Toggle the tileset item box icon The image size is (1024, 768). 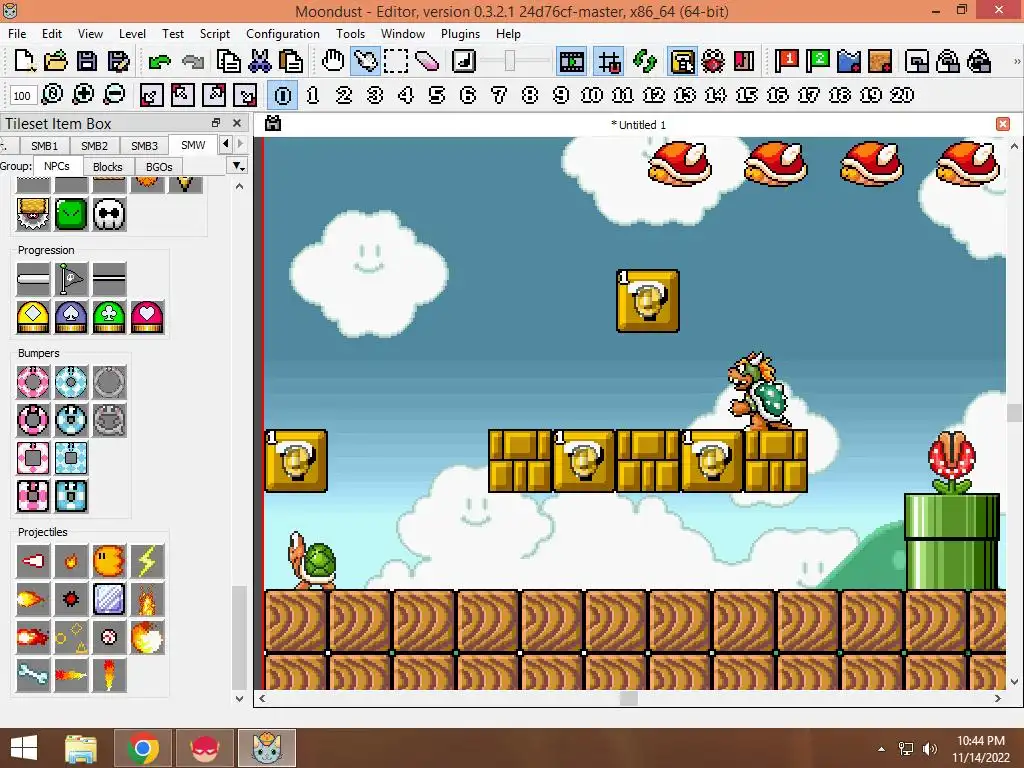(x=682, y=61)
